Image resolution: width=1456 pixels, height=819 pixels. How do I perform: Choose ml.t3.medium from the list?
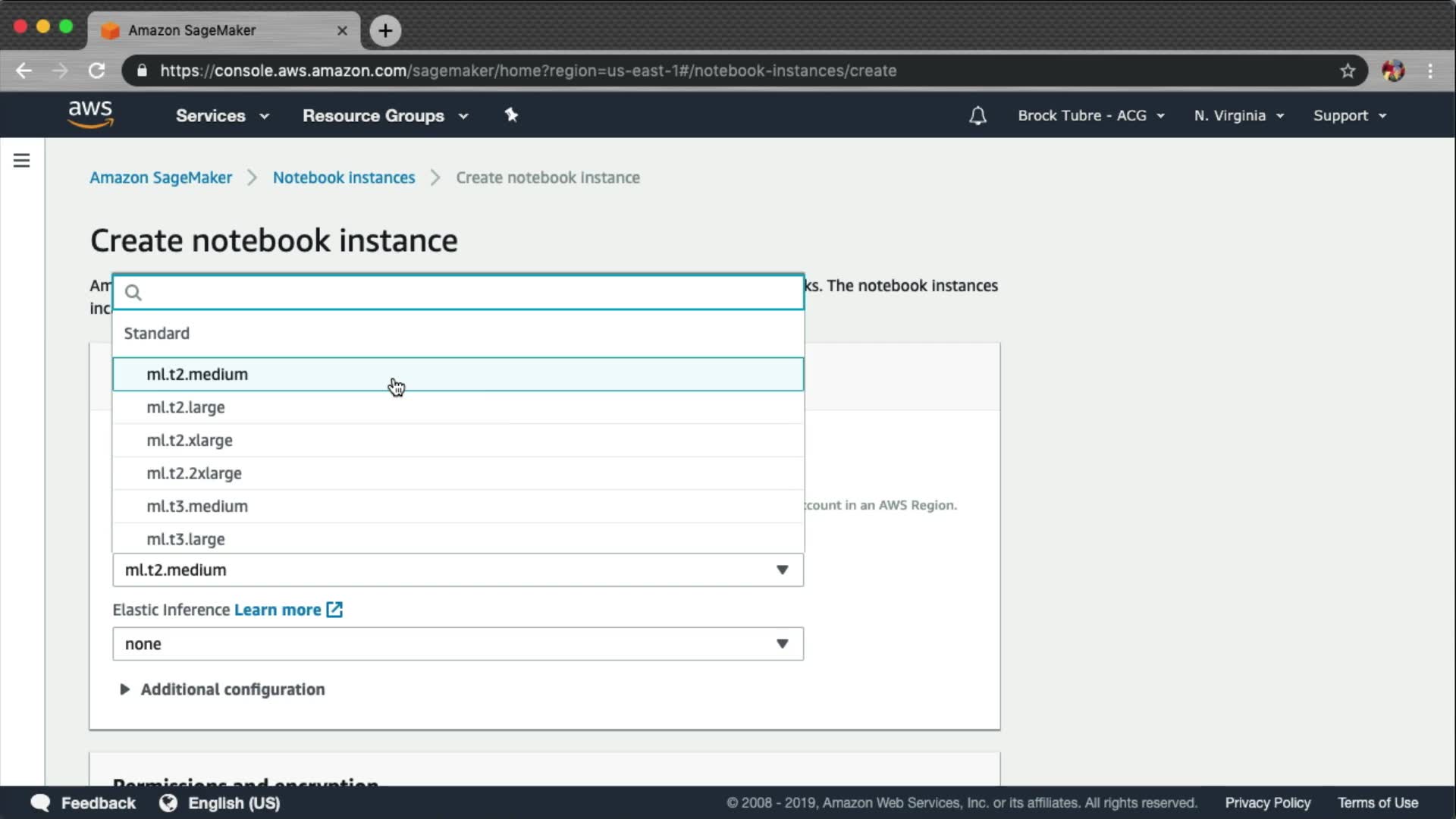(x=197, y=506)
